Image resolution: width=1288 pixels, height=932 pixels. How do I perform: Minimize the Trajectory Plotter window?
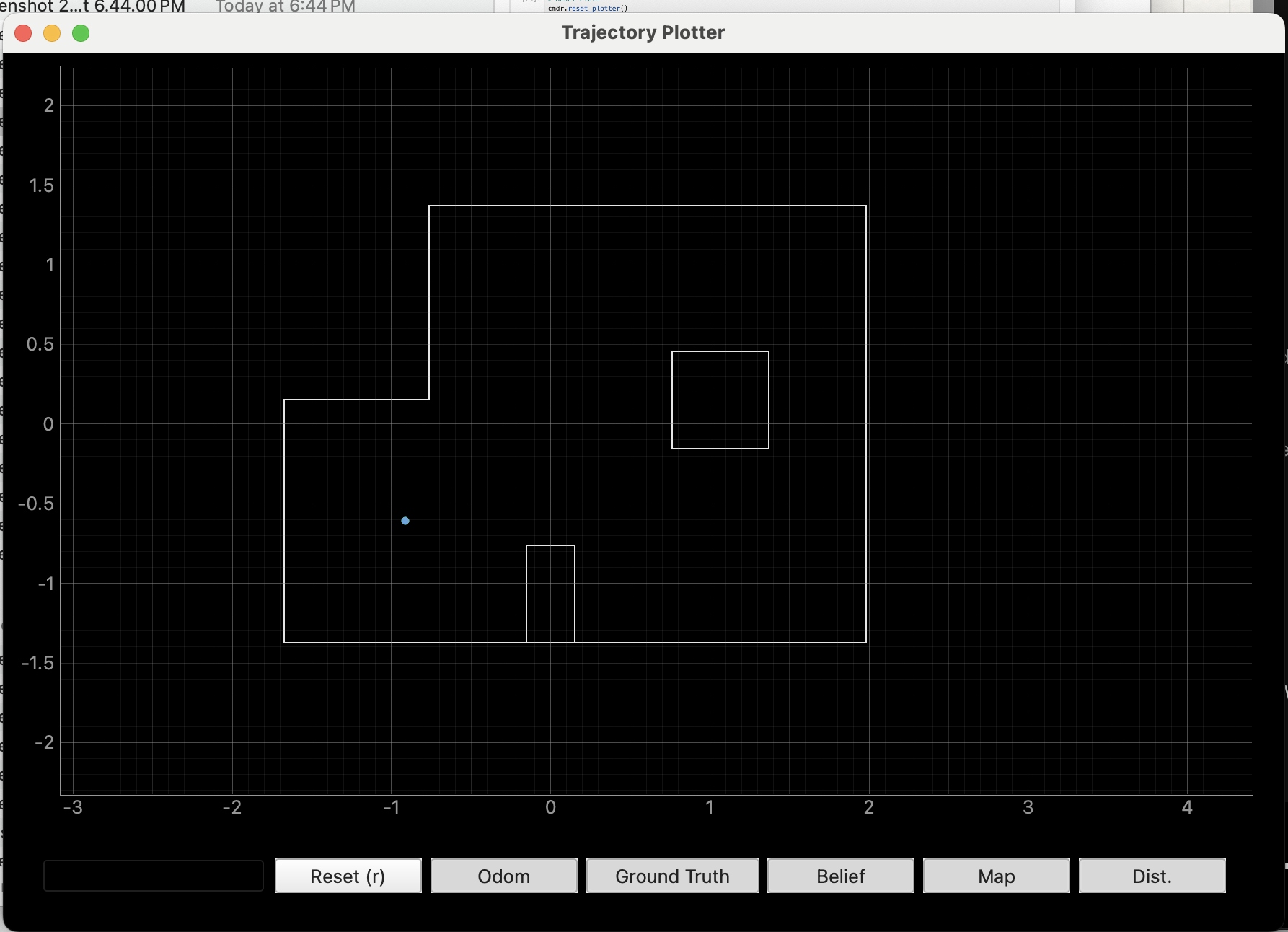coord(52,33)
